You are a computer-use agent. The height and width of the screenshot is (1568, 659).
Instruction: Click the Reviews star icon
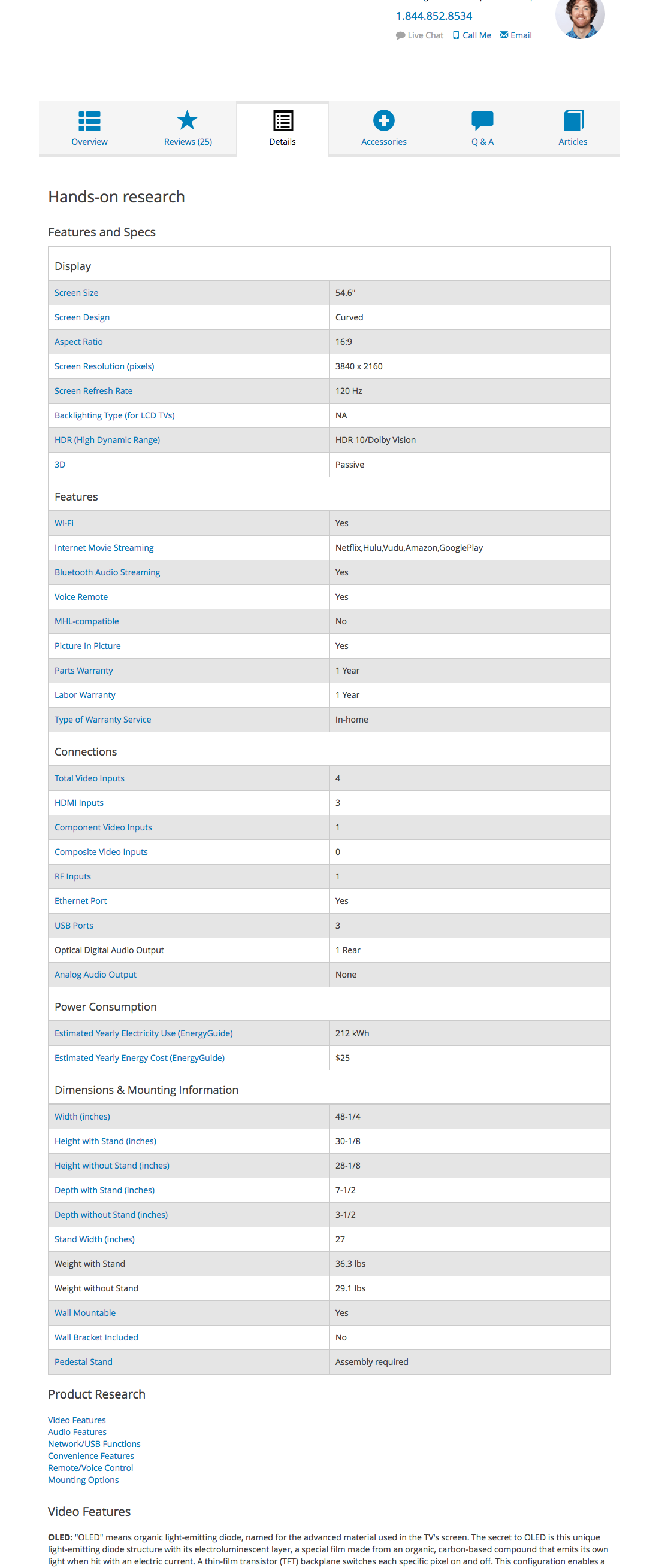click(187, 120)
